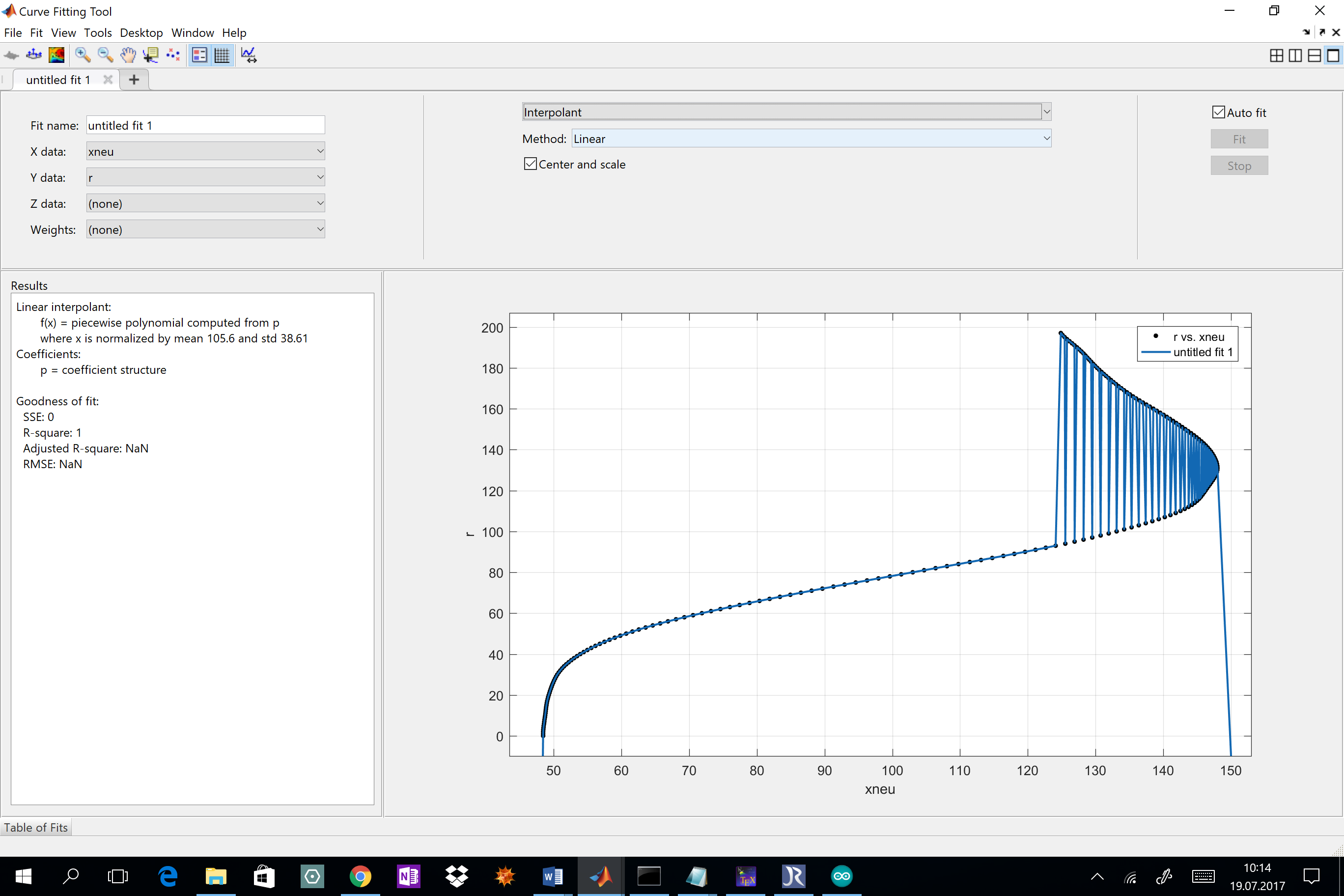Select the Zoom Out tool

[105, 55]
